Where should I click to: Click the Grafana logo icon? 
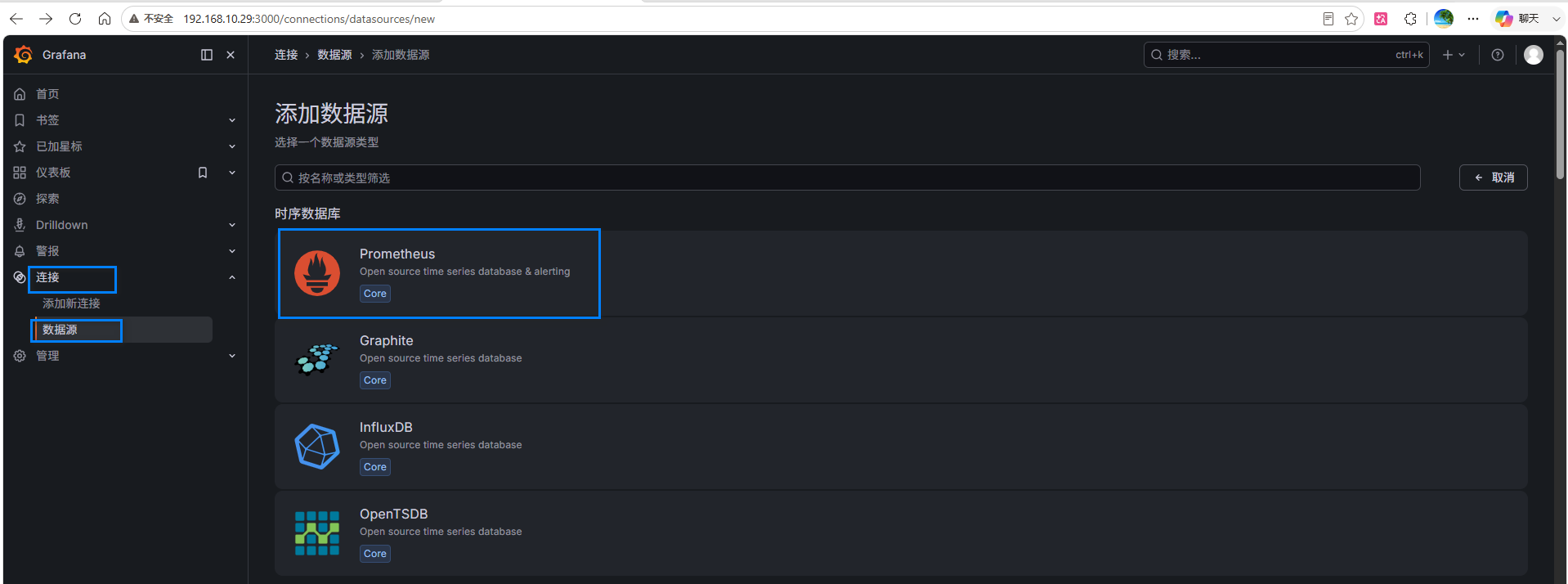click(x=23, y=55)
